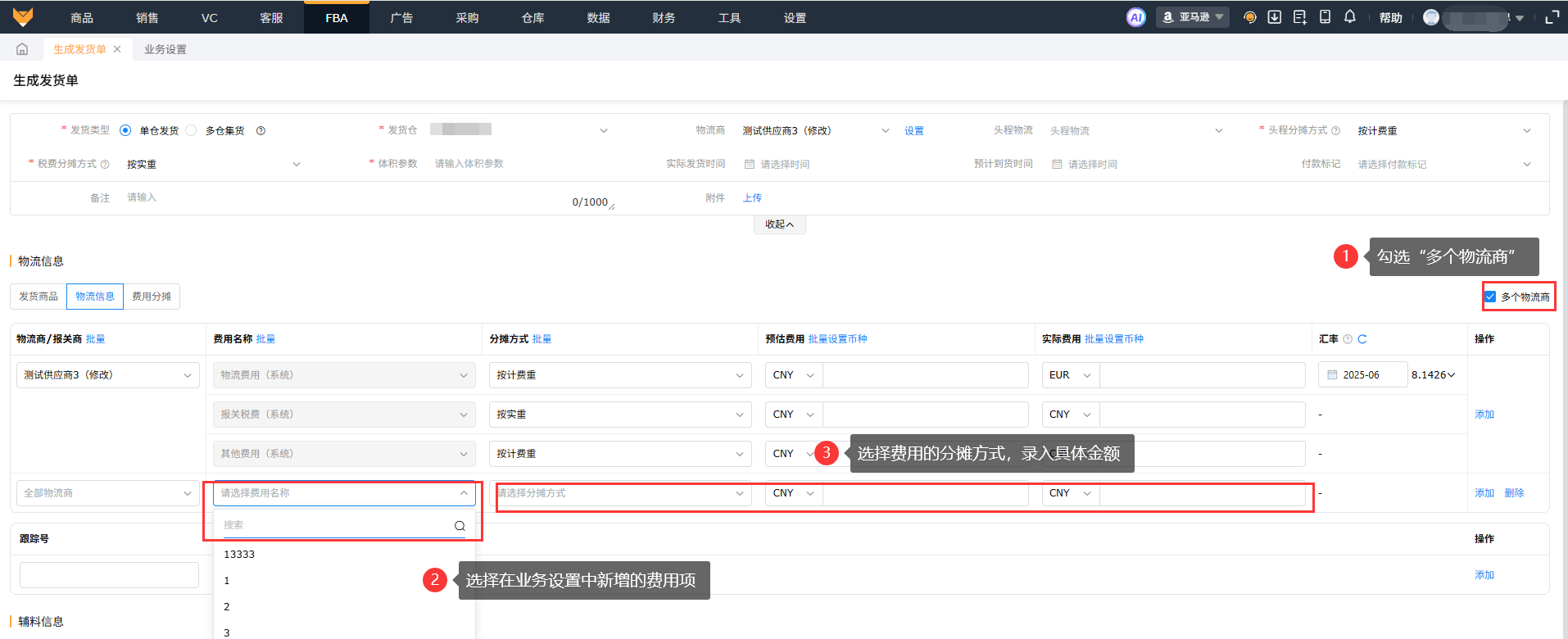Collapse the form with 收起 button
Viewport: 1568px width, 639px height.
[779, 224]
